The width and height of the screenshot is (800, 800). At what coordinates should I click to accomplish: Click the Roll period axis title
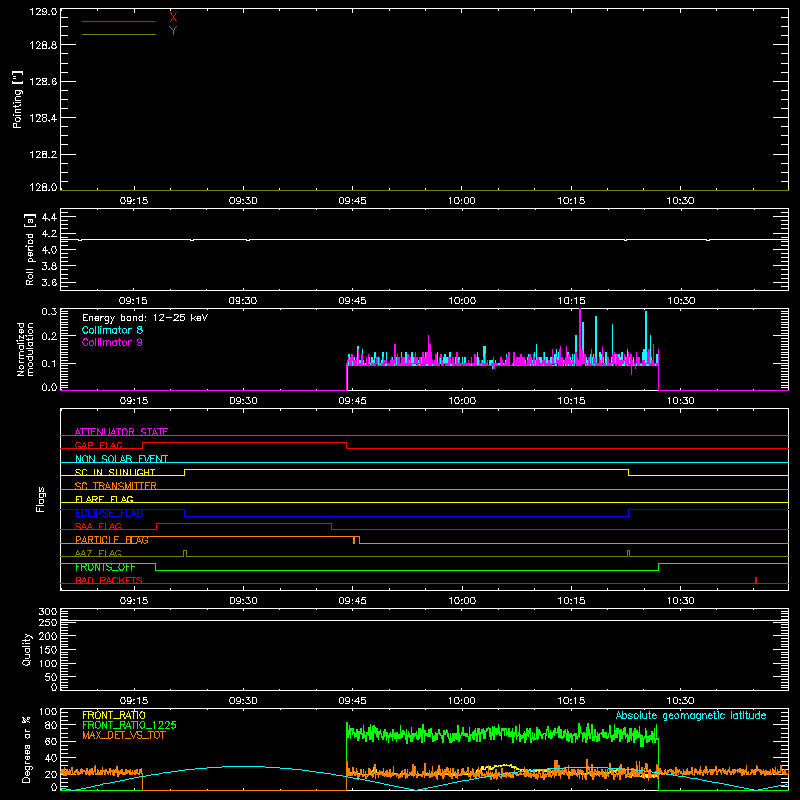tap(30, 249)
